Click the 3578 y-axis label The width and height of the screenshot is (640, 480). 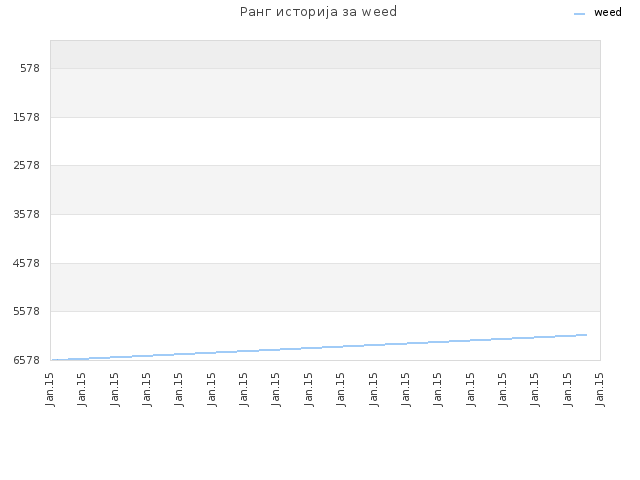pos(27,214)
